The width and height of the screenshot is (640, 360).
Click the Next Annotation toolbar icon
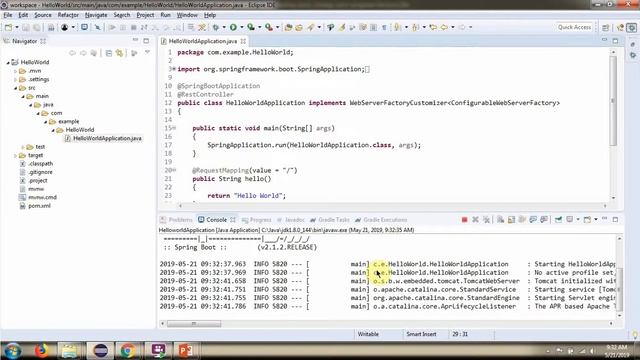pyautogui.click(x=397, y=27)
